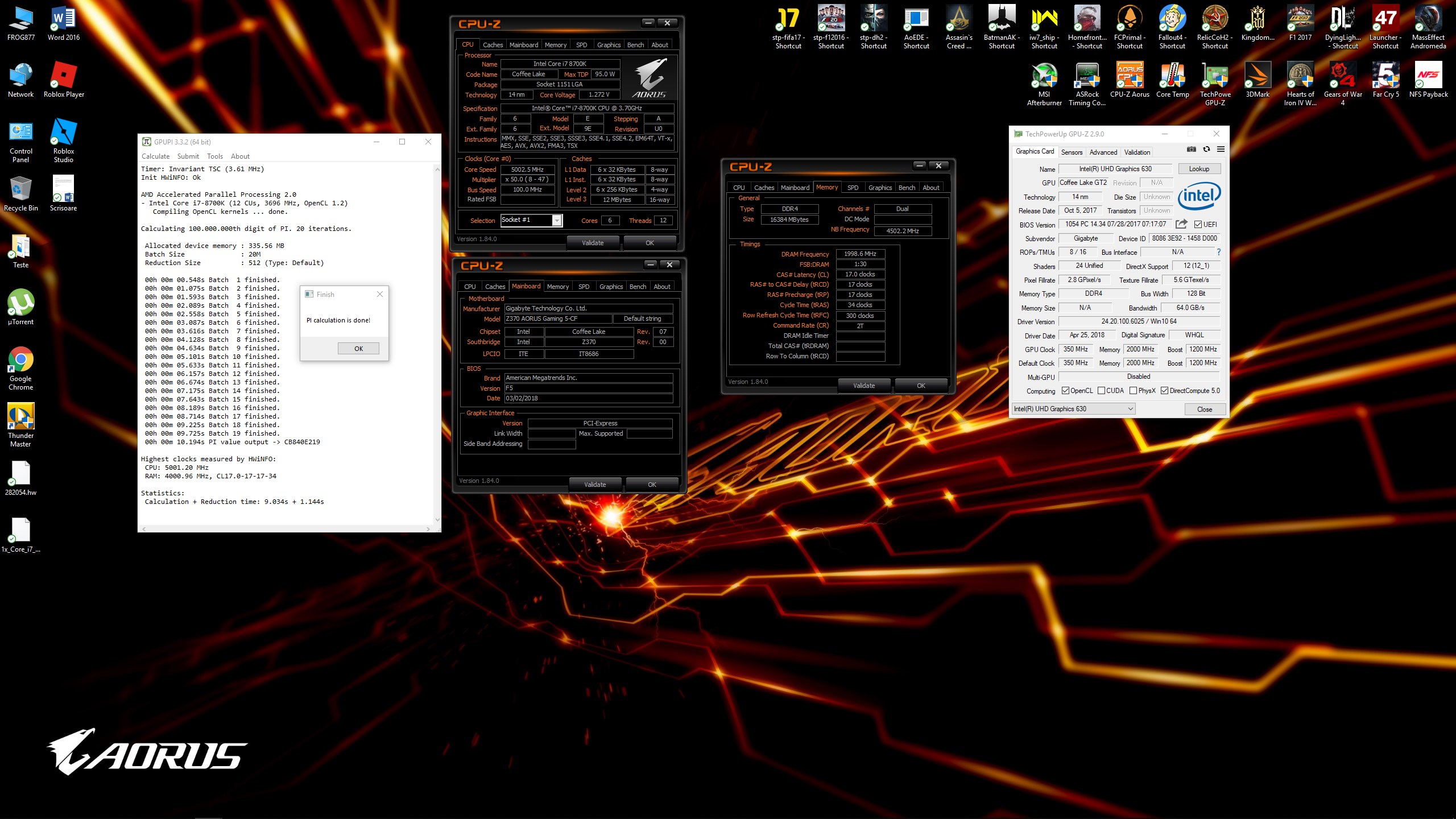
Task: Click GPU-Z screenshot camera icon
Action: tap(1191, 149)
